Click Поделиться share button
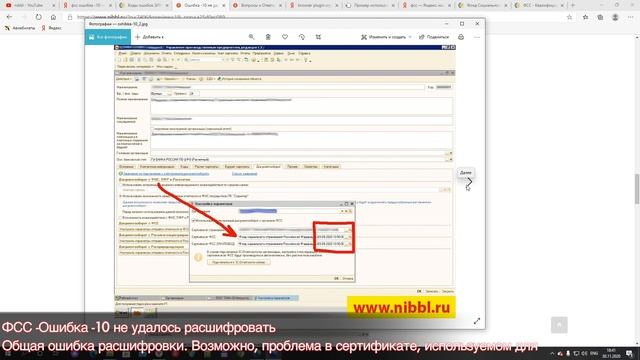The image size is (640, 360). (x=434, y=37)
